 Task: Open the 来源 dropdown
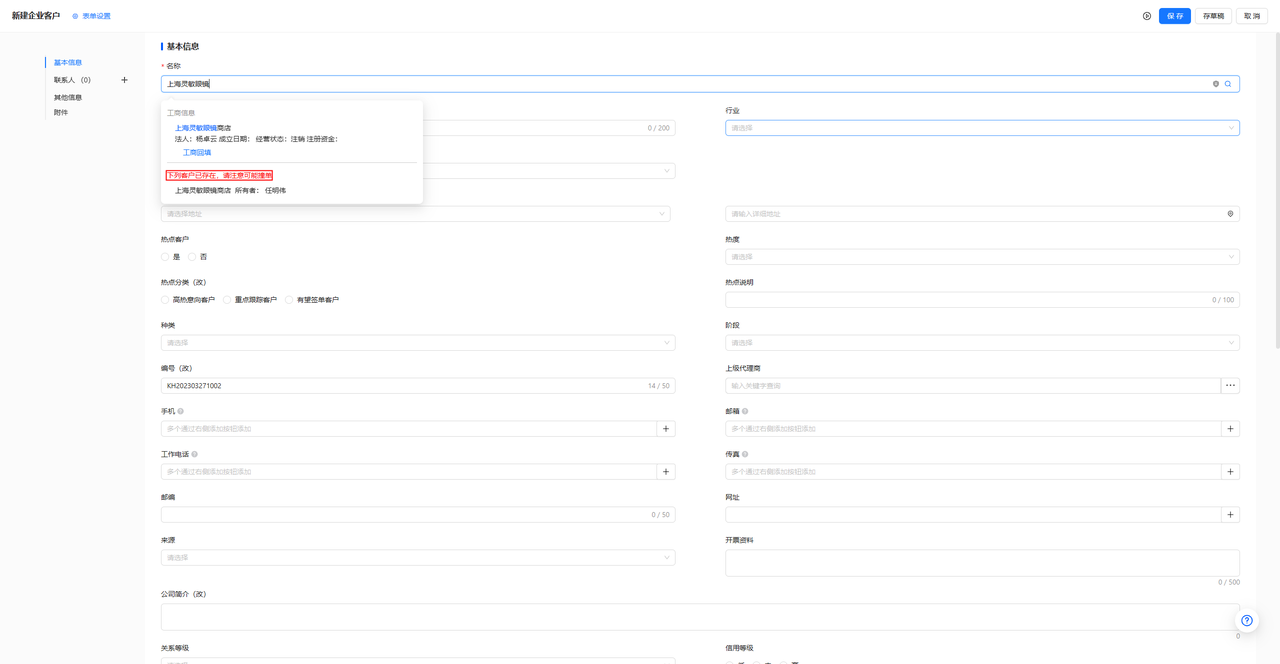coord(418,558)
